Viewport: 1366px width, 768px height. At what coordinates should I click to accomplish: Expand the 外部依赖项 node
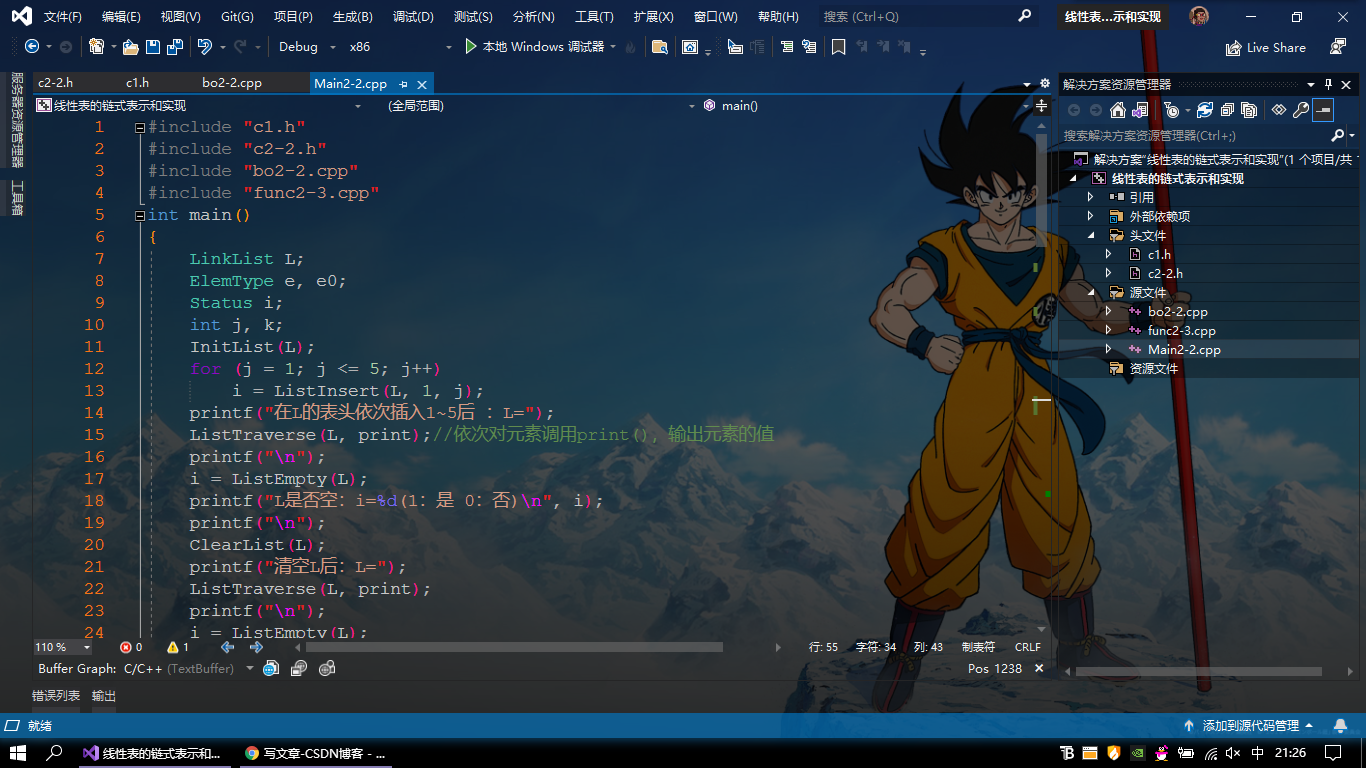[x=1091, y=216]
